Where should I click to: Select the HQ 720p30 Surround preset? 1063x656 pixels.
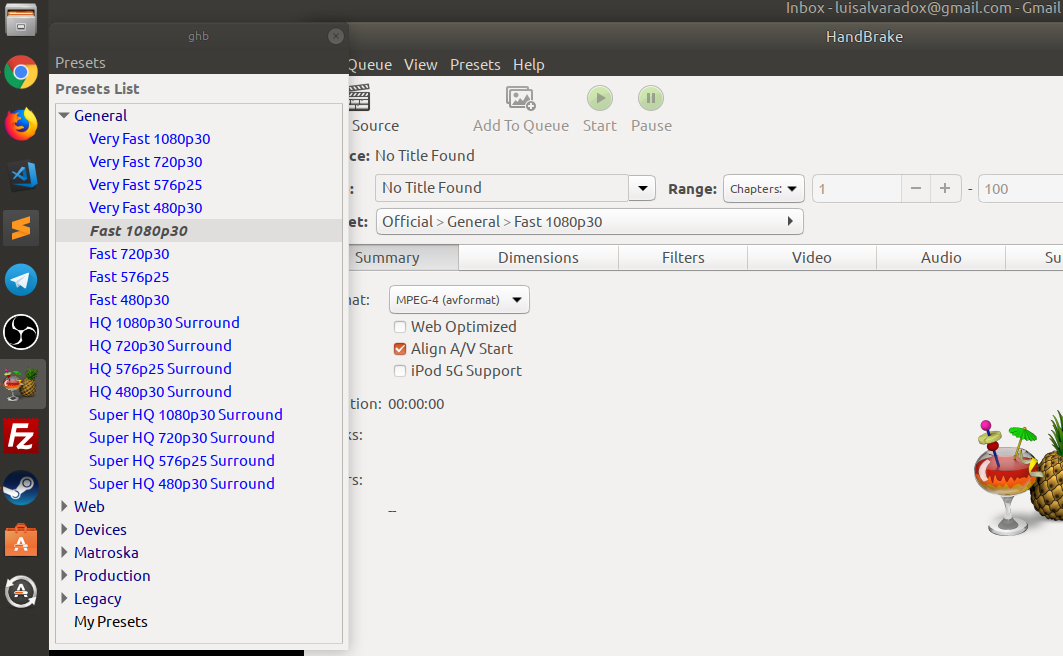160,346
